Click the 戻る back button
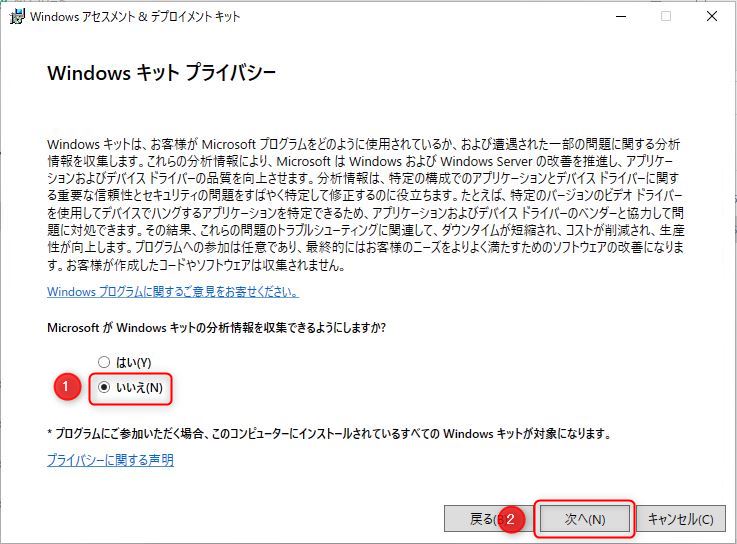This screenshot has height=544, width=737. click(x=488, y=519)
